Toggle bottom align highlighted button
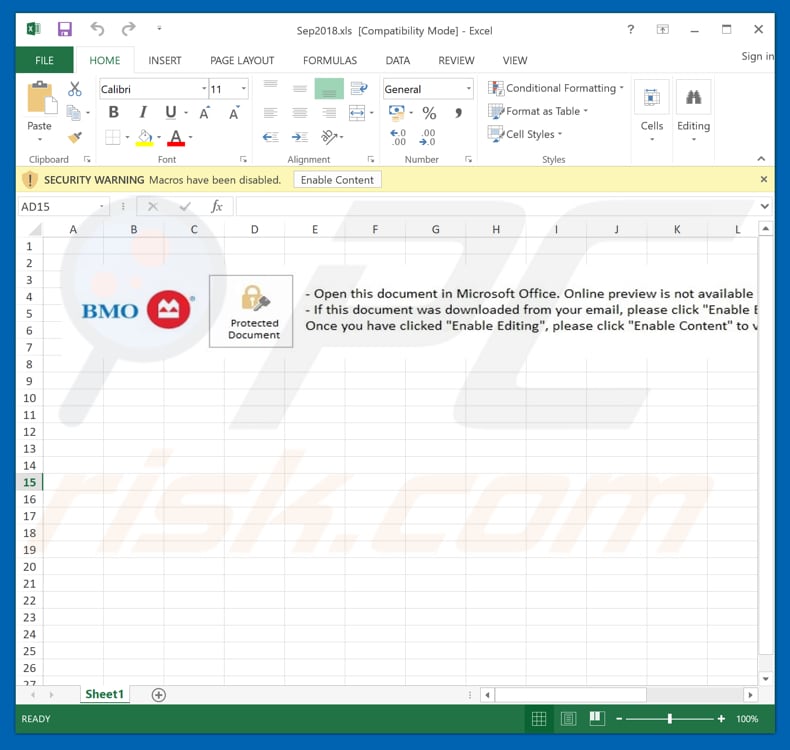The width and height of the screenshot is (790, 750). pos(329,89)
